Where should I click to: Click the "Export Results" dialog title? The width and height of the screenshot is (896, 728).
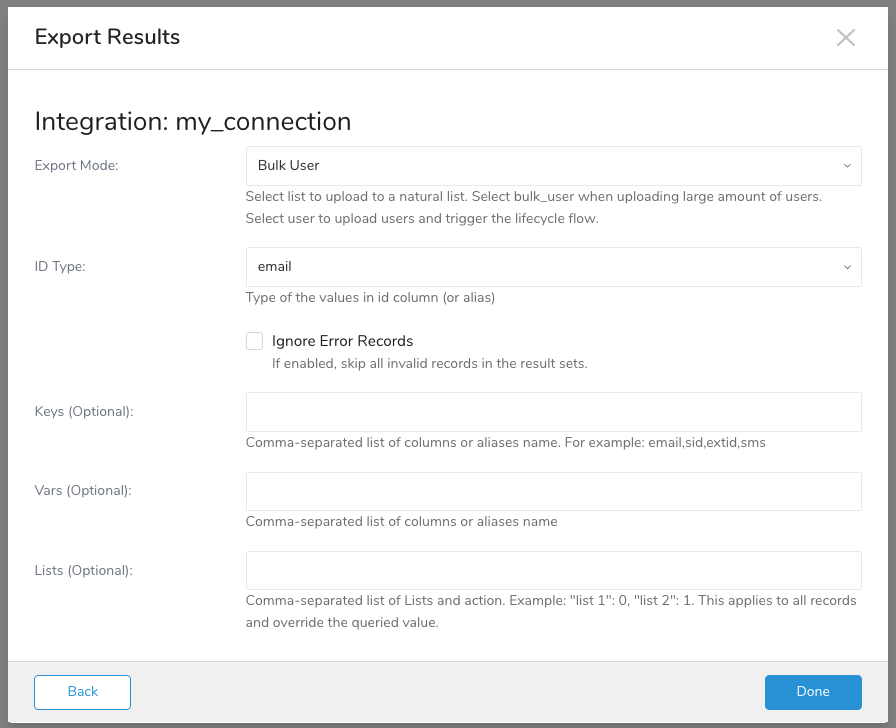coord(107,38)
